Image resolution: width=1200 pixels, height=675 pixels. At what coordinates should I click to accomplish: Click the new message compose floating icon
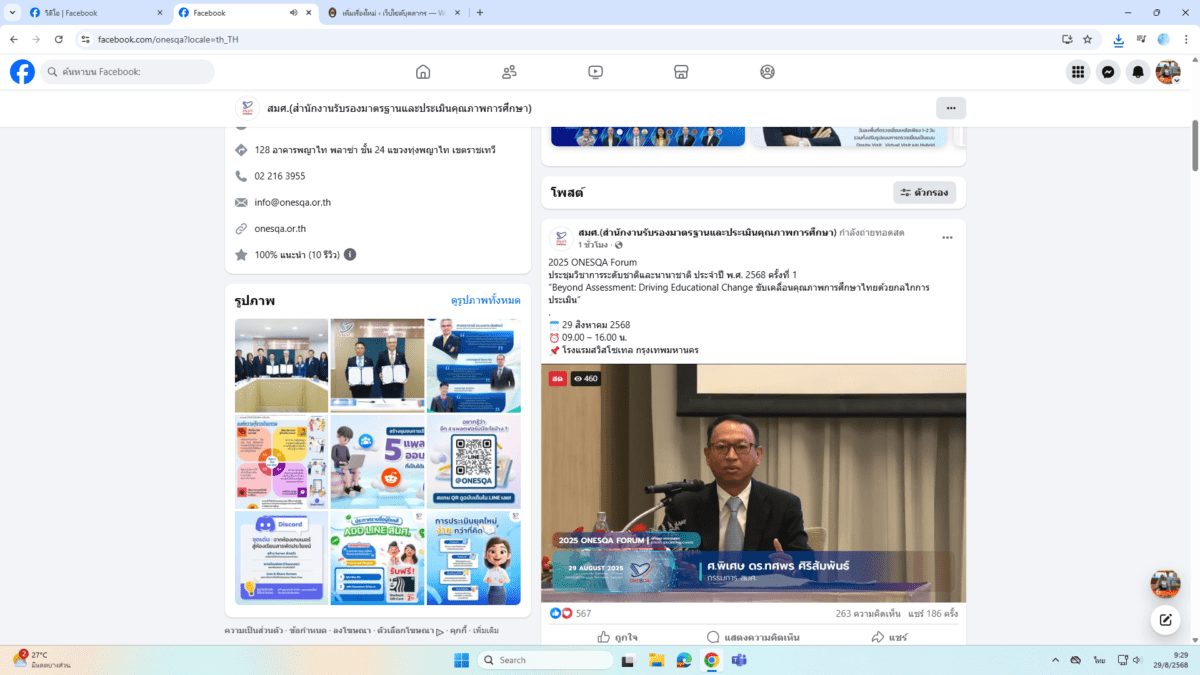click(1165, 620)
